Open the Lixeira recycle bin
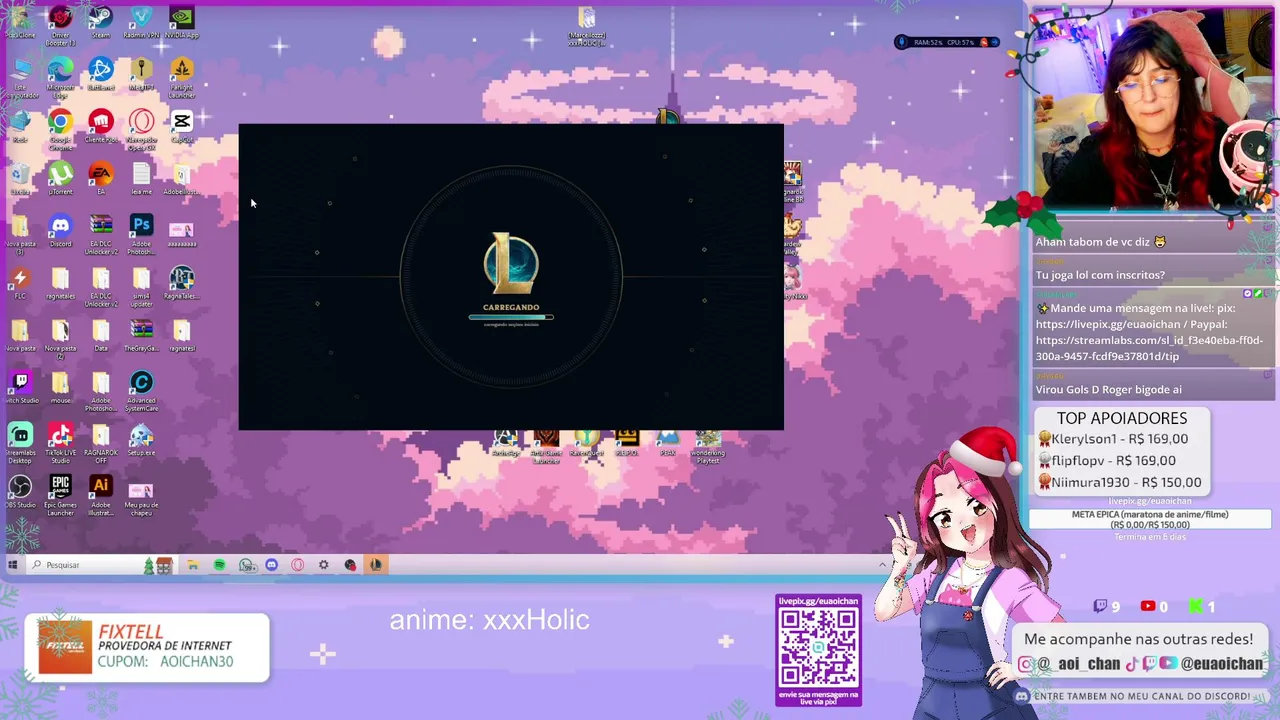The image size is (1280, 720). (20, 179)
